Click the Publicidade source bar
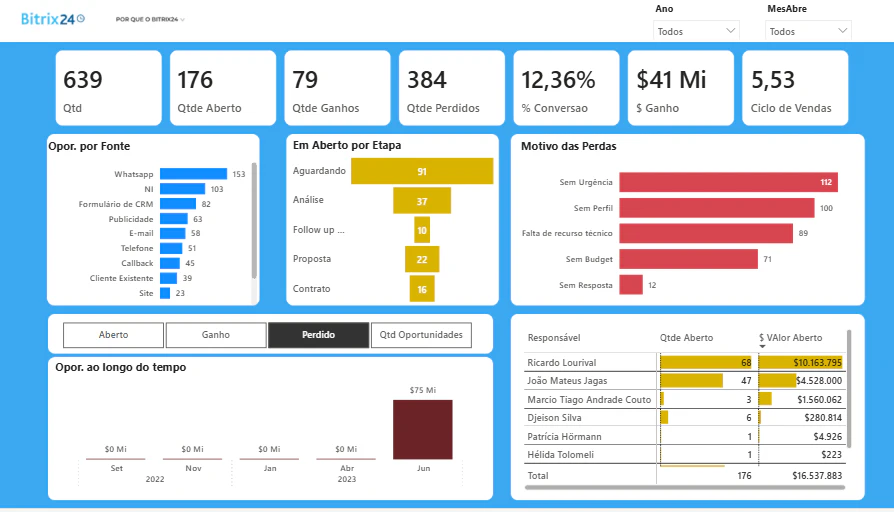The image size is (894, 512). [x=174, y=218]
